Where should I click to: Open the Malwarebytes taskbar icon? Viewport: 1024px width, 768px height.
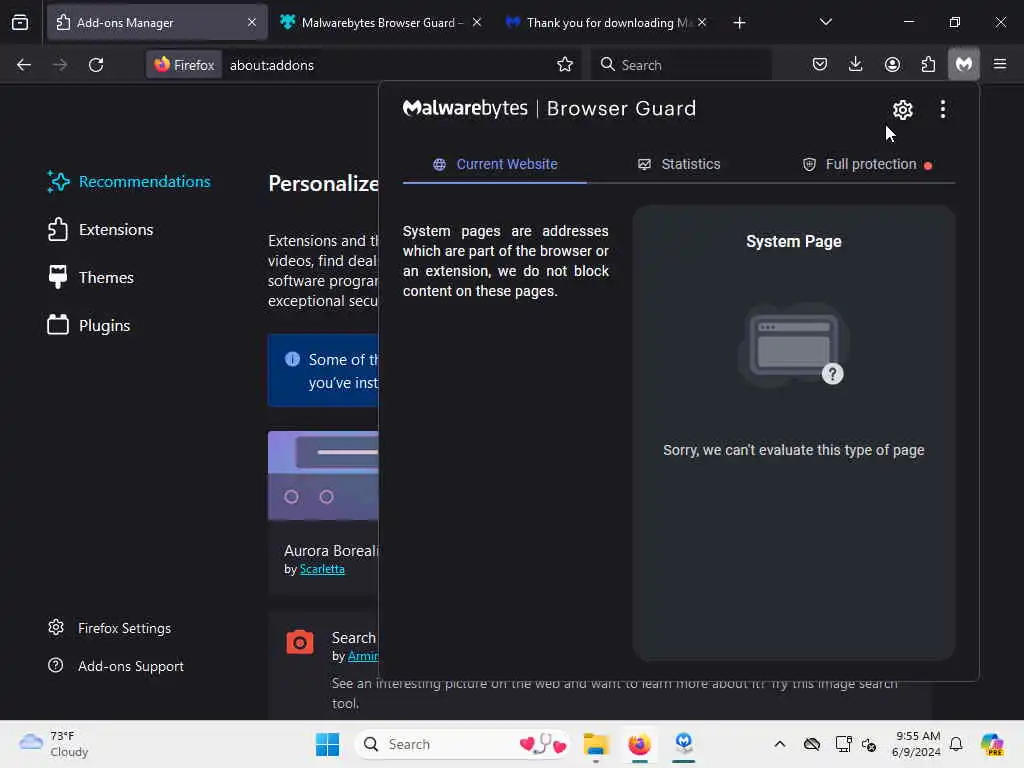pyautogui.click(x=683, y=743)
